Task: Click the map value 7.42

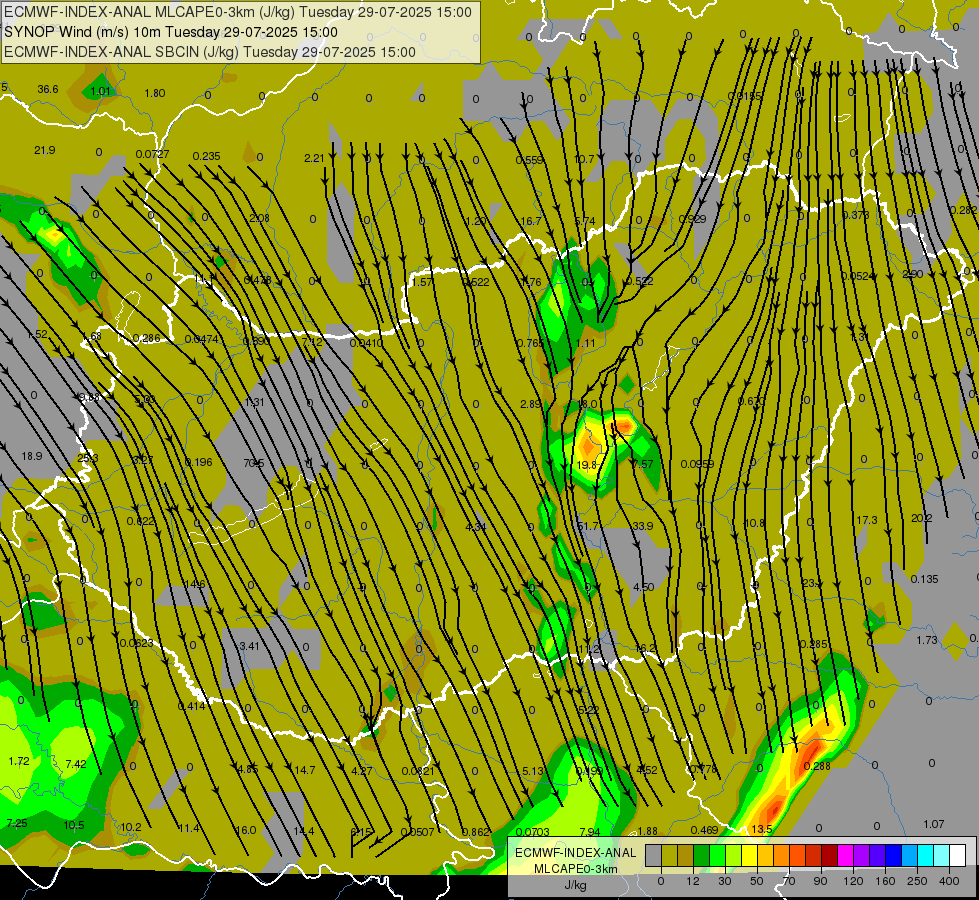Action: pyautogui.click(x=76, y=763)
